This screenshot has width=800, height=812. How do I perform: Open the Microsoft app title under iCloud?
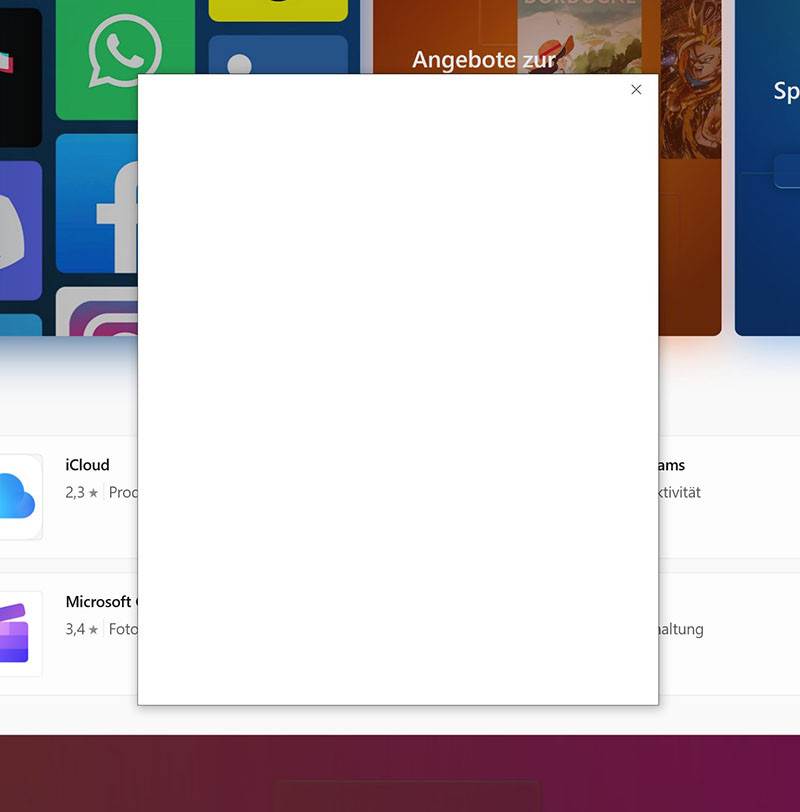tap(101, 602)
